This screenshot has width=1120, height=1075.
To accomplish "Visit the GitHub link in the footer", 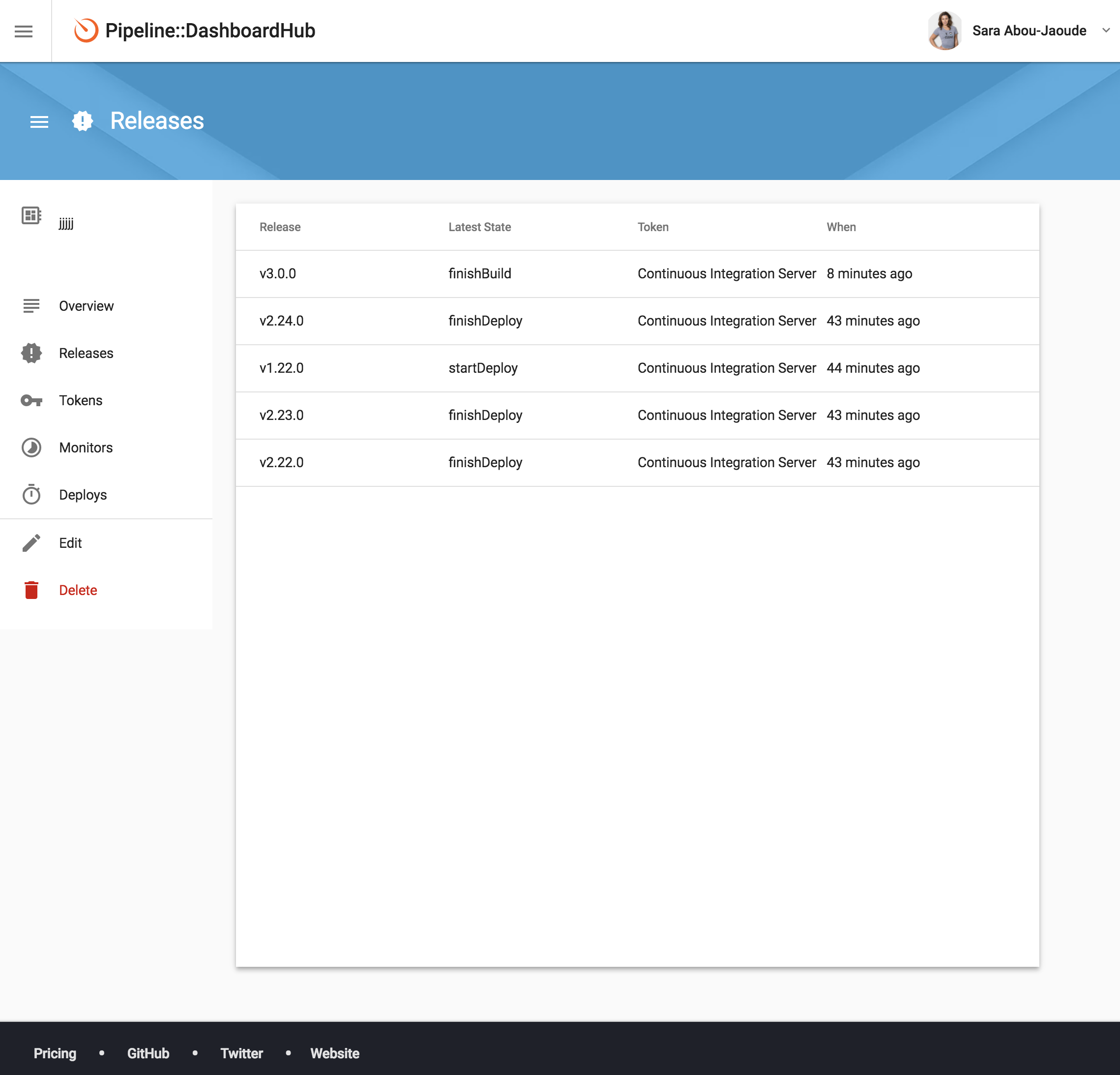I will pos(148,1053).
